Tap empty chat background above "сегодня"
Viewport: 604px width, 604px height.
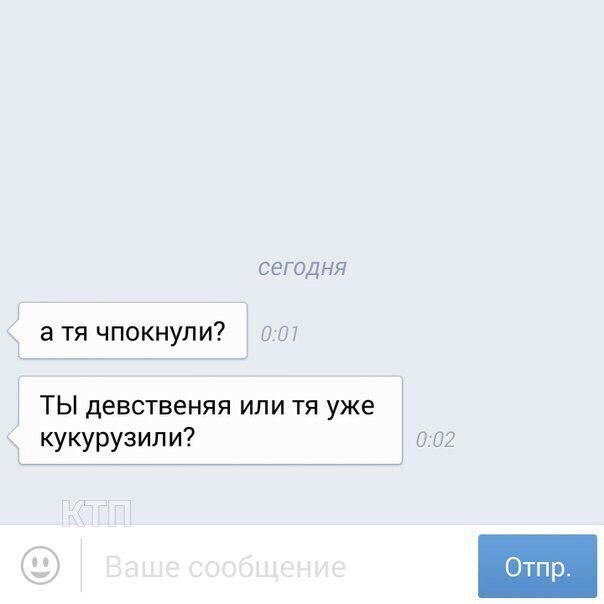coord(302,123)
